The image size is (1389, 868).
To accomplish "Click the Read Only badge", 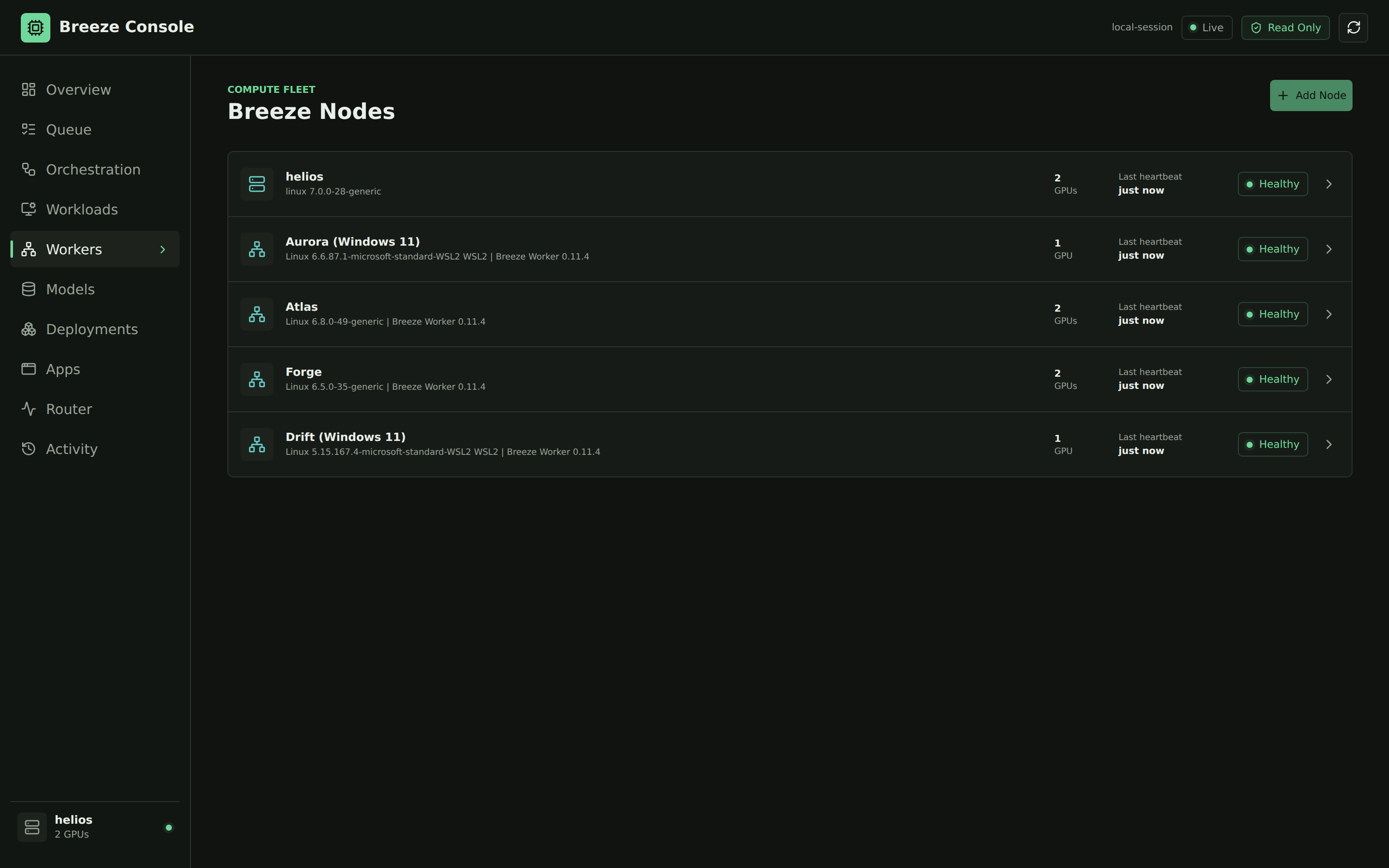I will [1285, 27].
